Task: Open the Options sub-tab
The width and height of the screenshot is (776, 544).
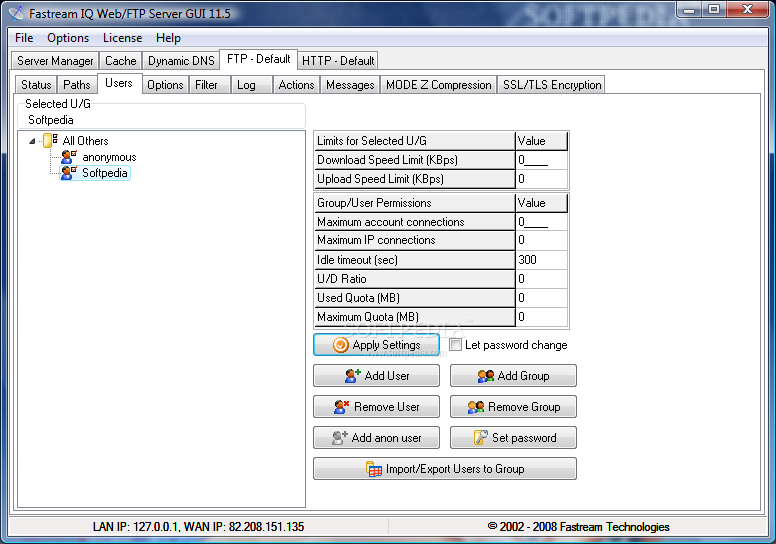Action: 165,85
